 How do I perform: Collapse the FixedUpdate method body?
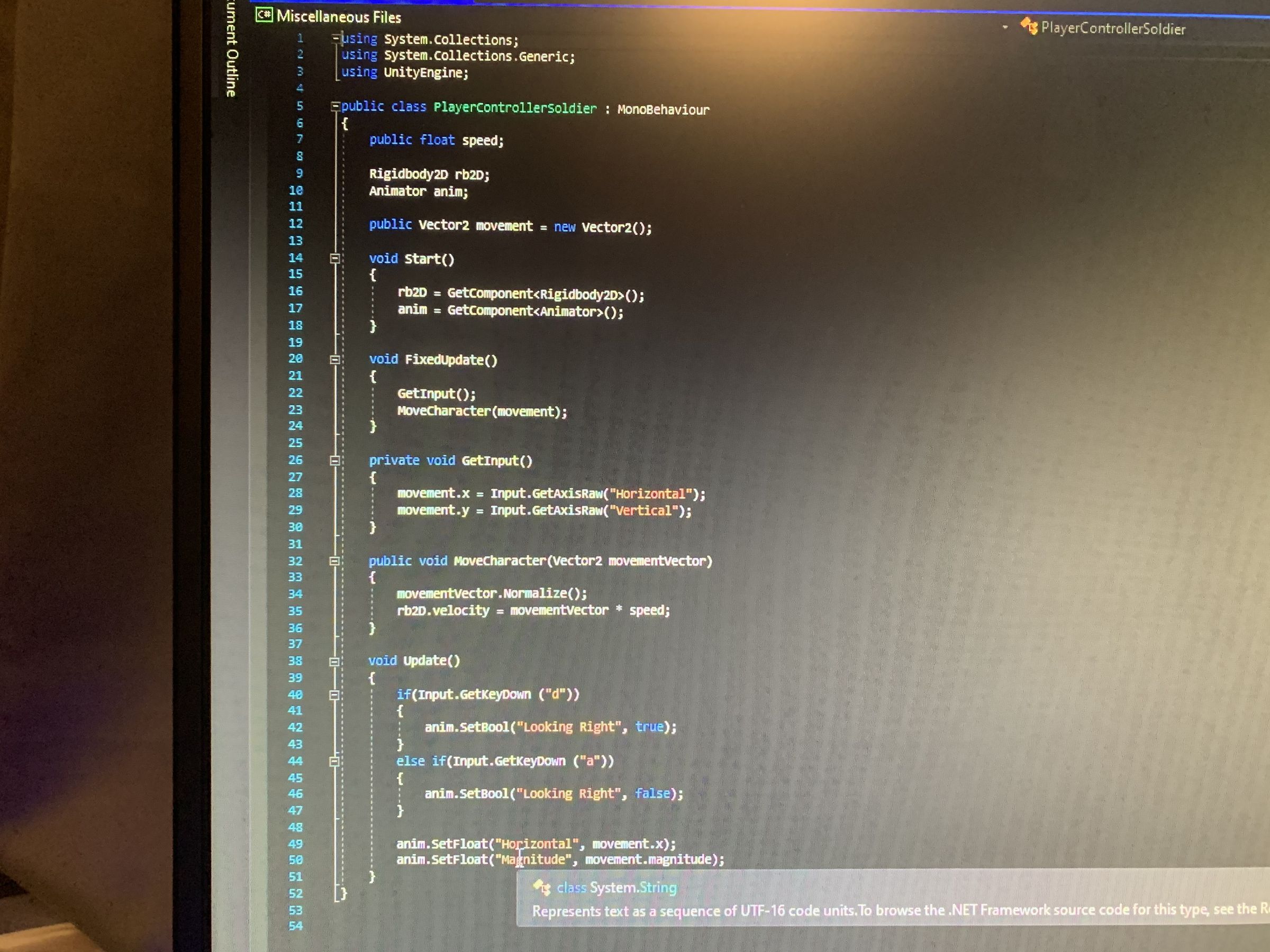tap(336, 360)
